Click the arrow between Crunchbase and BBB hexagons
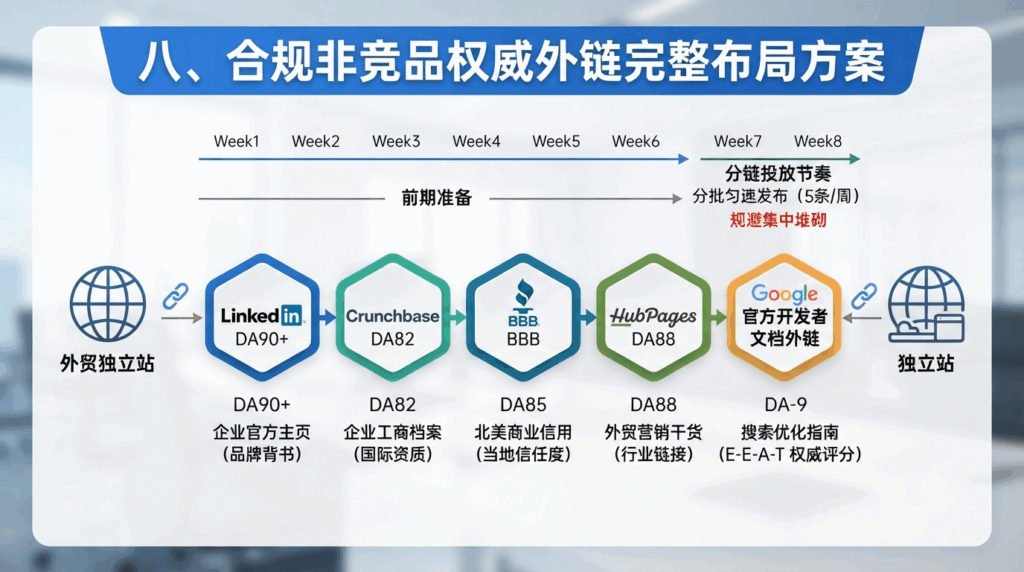Image resolution: width=1024 pixels, height=572 pixels. click(458, 318)
